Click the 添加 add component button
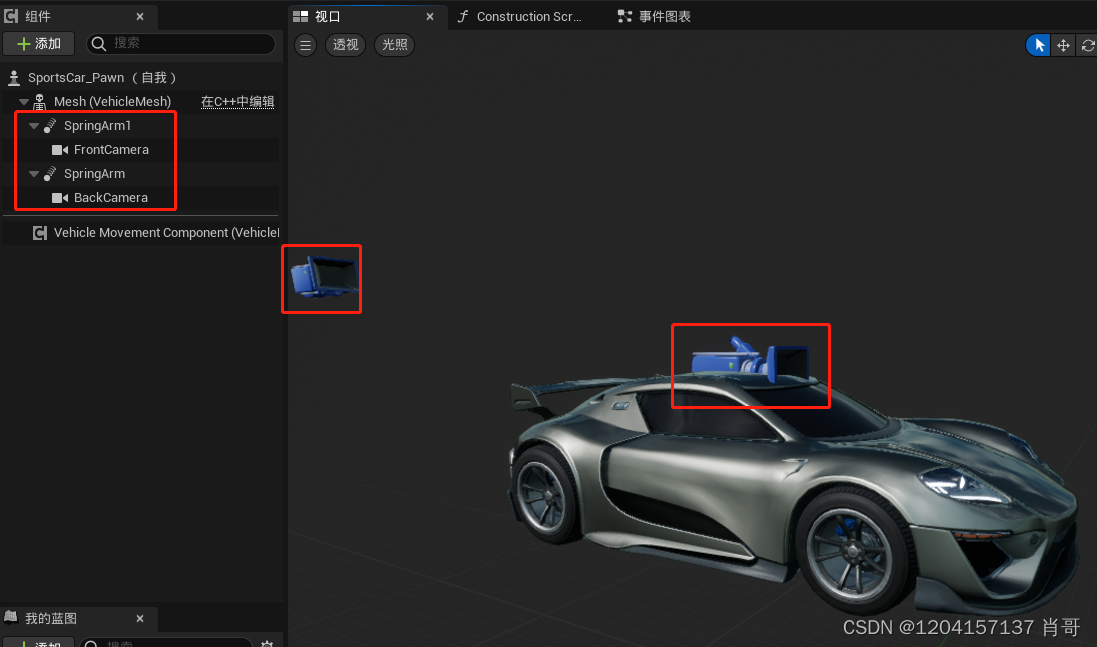 point(38,43)
